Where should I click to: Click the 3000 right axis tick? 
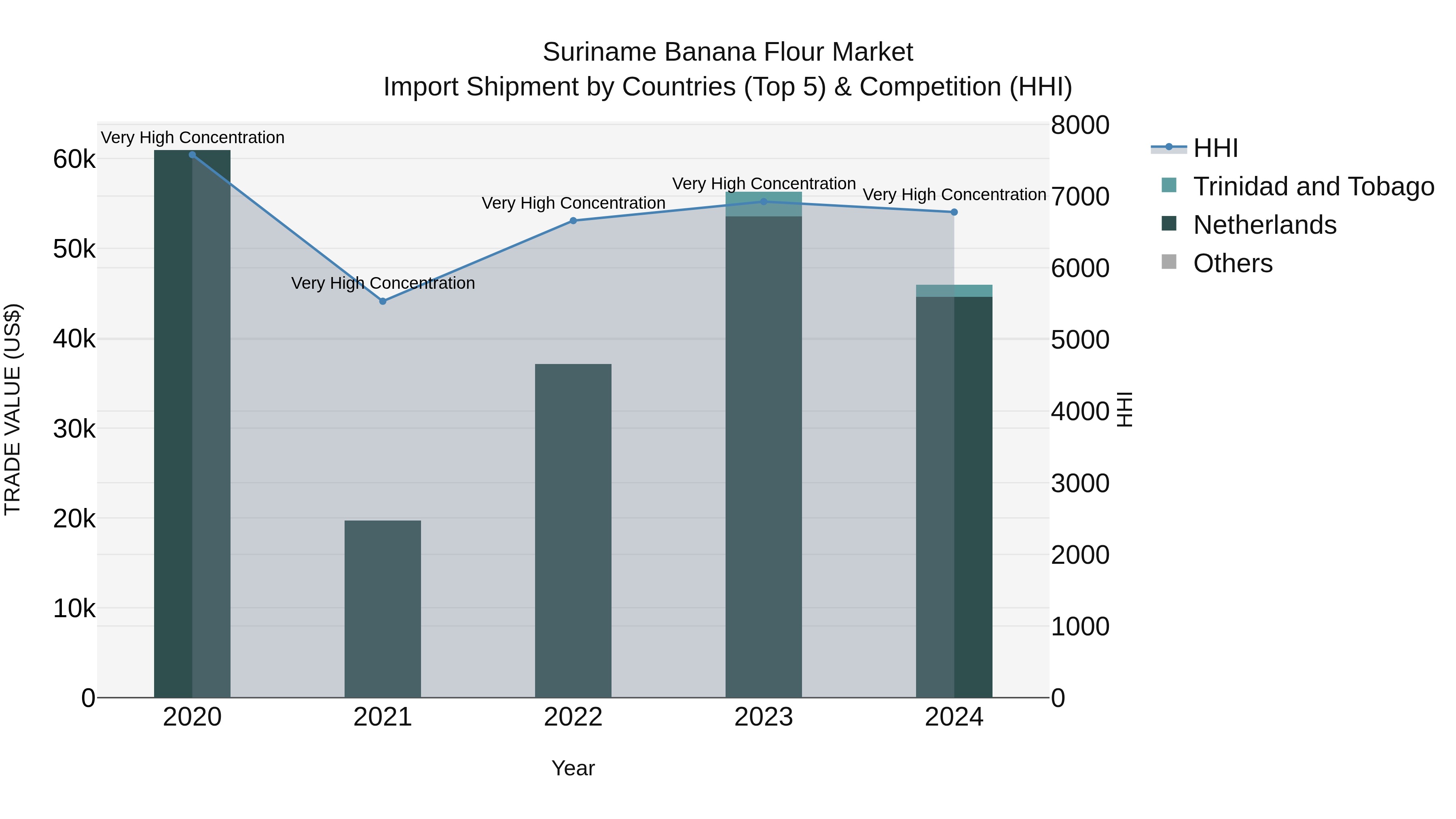click(1080, 483)
